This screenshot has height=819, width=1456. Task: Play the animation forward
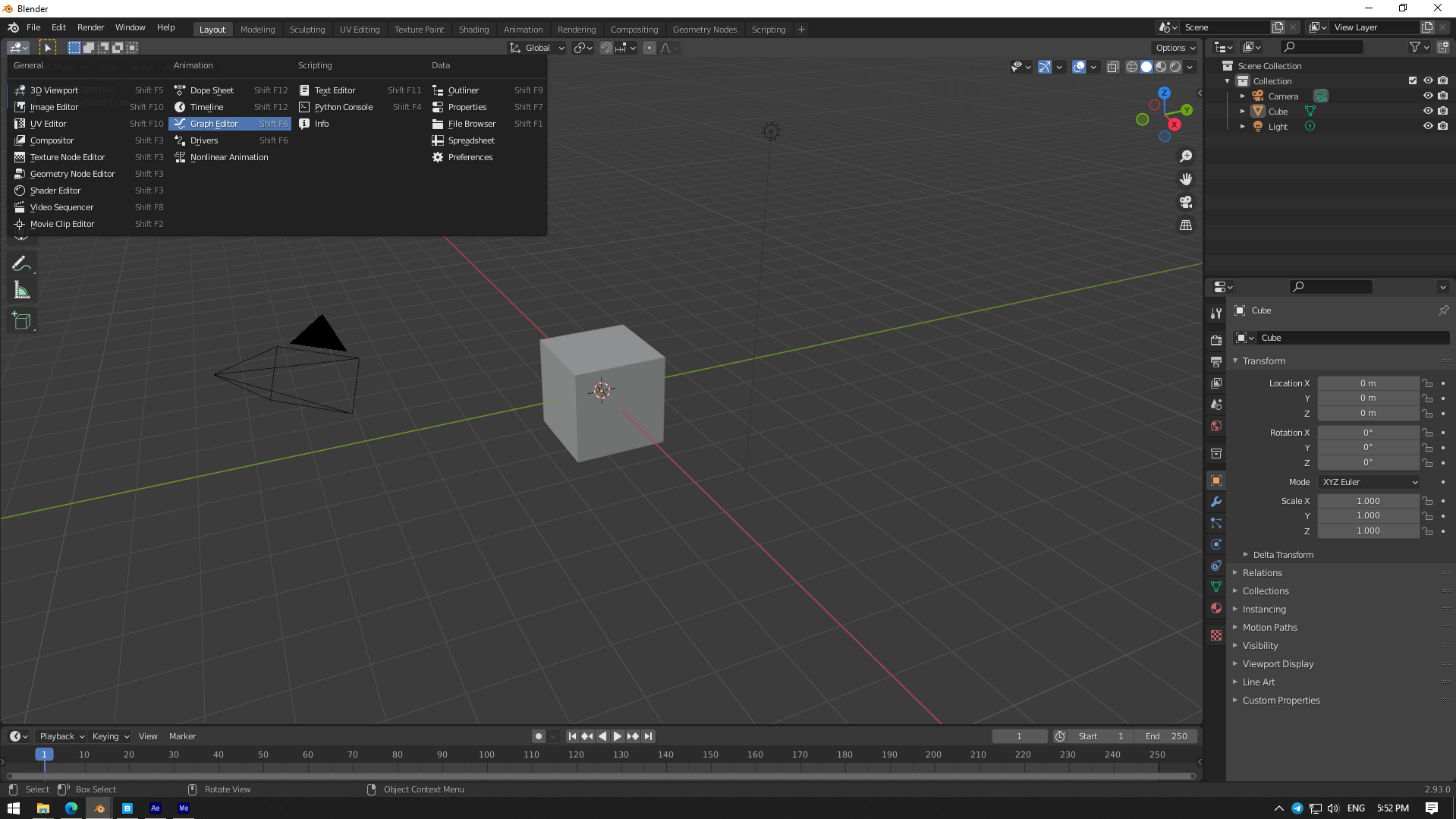point(618,736)
